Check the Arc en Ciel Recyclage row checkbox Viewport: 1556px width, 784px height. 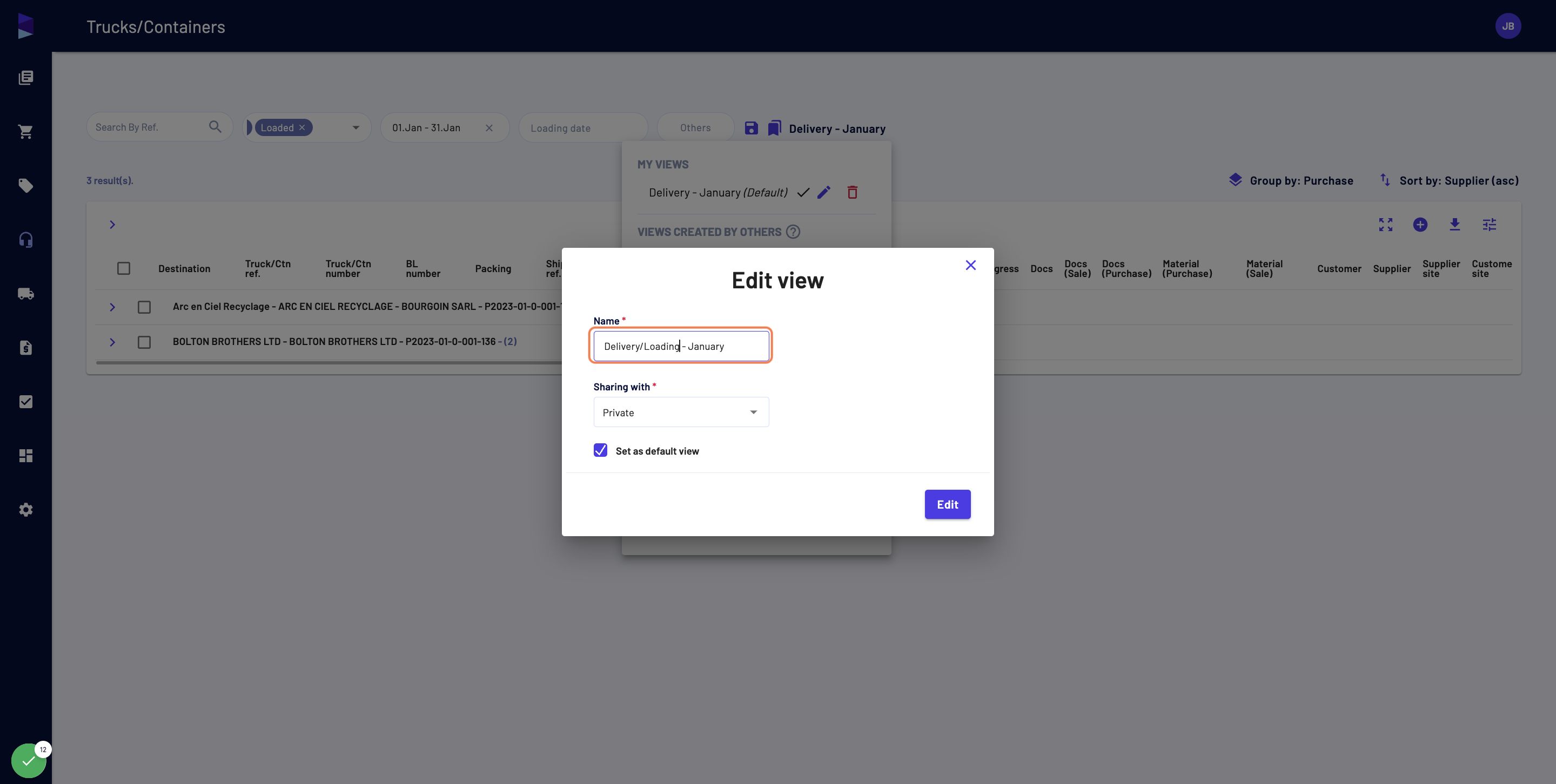(144, 307)
